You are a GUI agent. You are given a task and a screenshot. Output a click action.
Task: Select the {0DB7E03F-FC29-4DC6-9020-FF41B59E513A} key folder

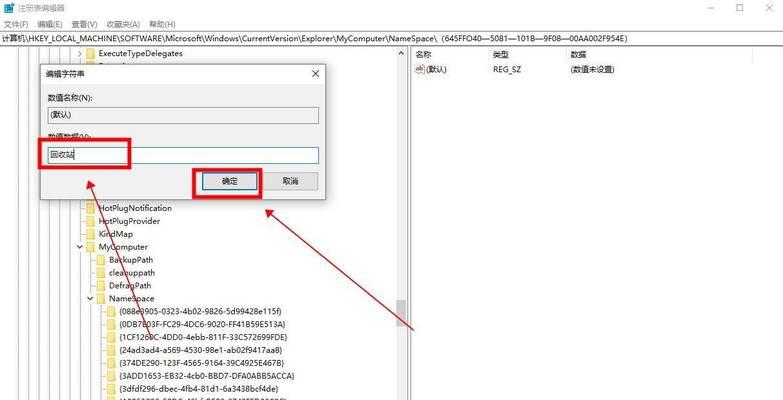click(196, 324)
